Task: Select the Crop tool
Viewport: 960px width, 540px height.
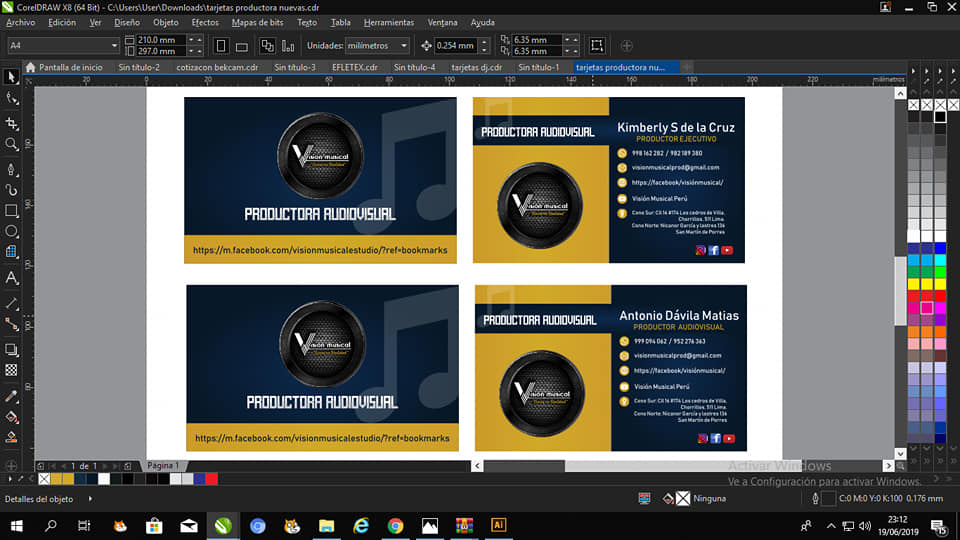Action: click(11, 123)
